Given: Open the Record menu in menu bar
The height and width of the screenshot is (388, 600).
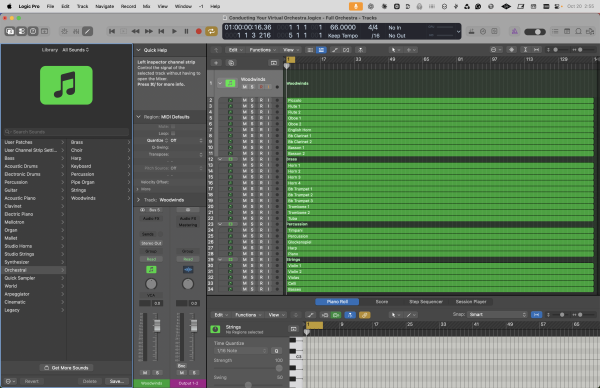Looking at the screenshot, I should click(x=128, y=6).
